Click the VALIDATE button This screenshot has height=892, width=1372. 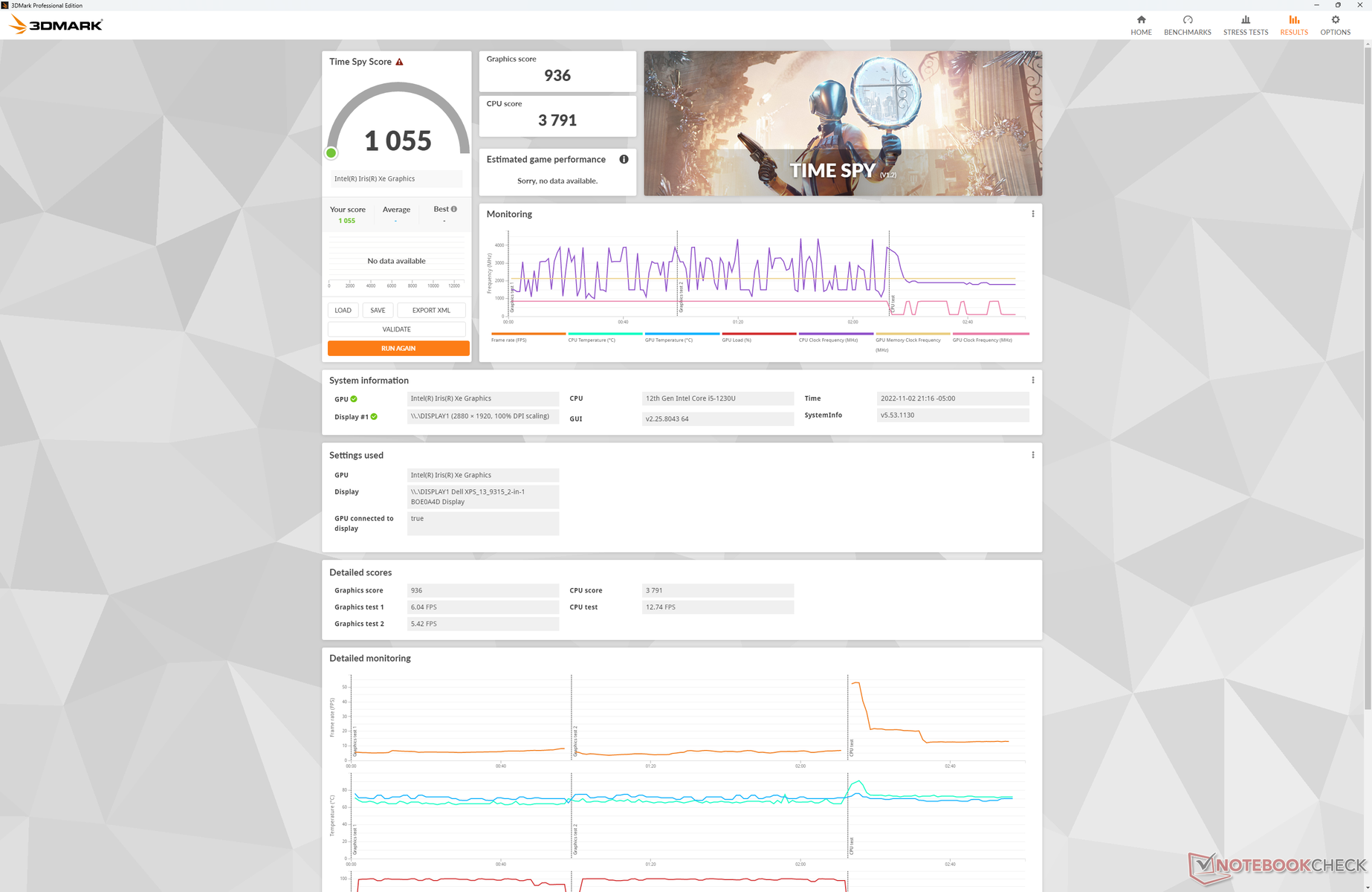pos(396,329)
